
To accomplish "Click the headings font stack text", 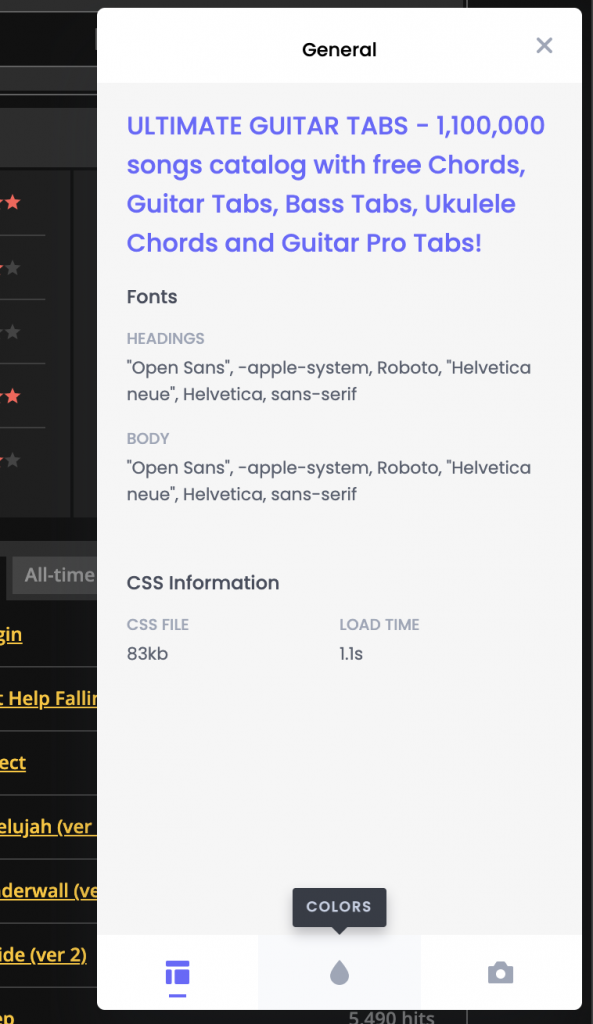I will [x=329, y=381].
